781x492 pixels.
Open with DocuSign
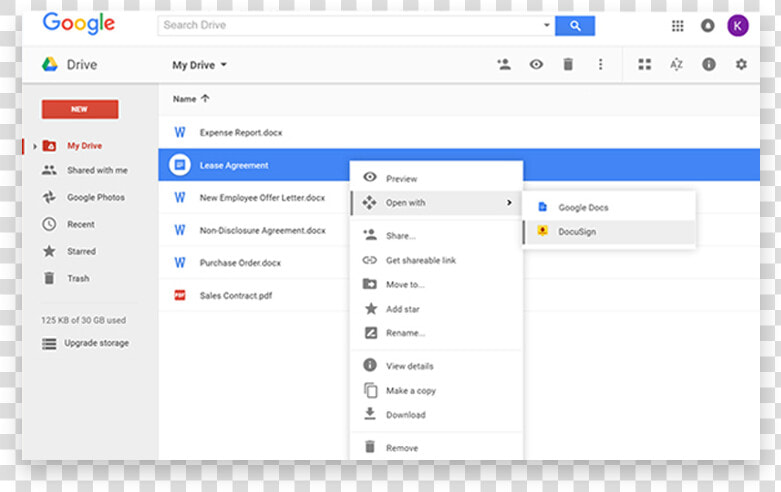(x=609, y=232)
